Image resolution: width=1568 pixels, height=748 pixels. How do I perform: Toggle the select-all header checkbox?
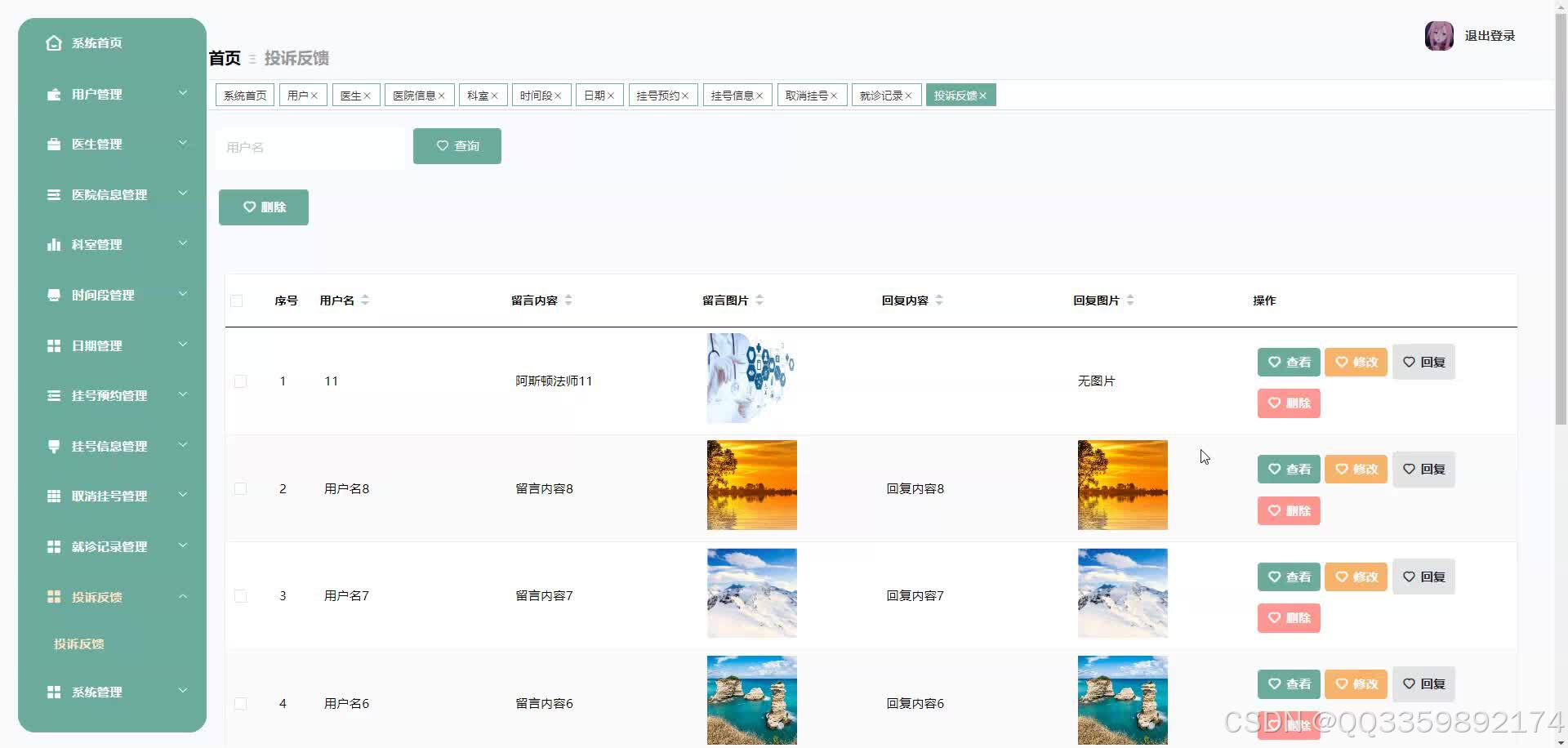(x=237, y=301)
